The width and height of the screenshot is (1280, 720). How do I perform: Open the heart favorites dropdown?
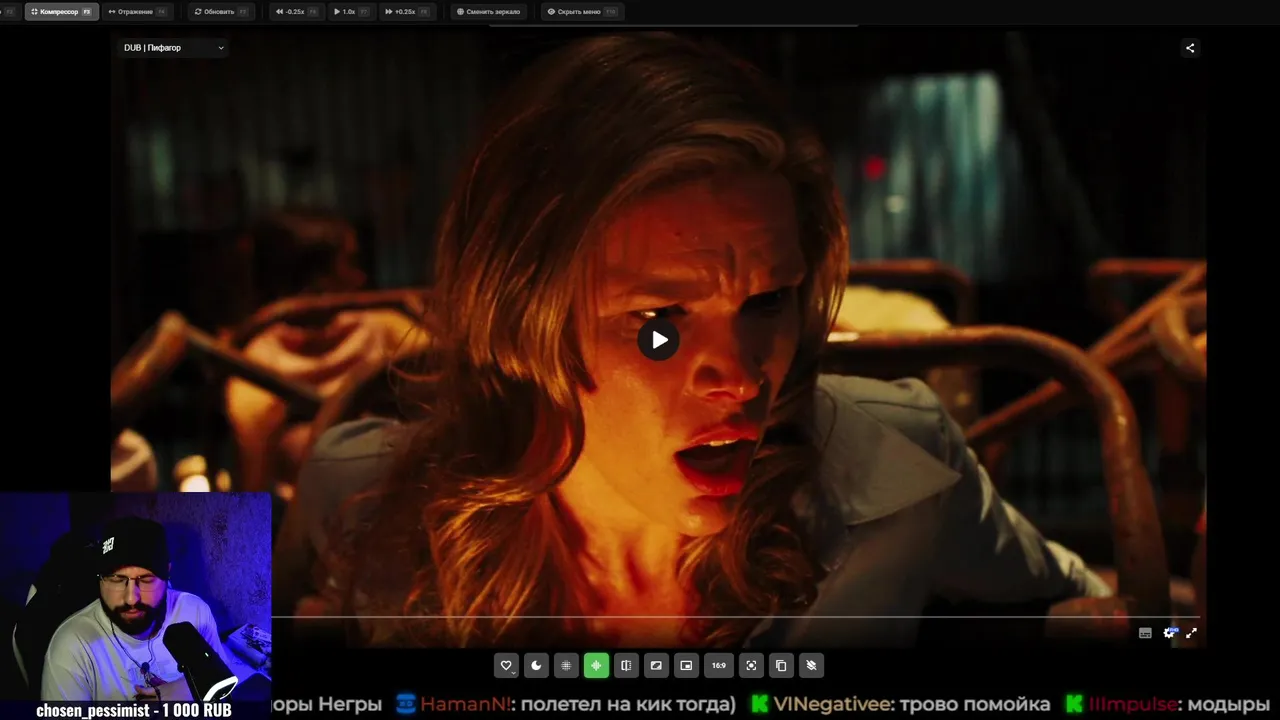[506, 665]
